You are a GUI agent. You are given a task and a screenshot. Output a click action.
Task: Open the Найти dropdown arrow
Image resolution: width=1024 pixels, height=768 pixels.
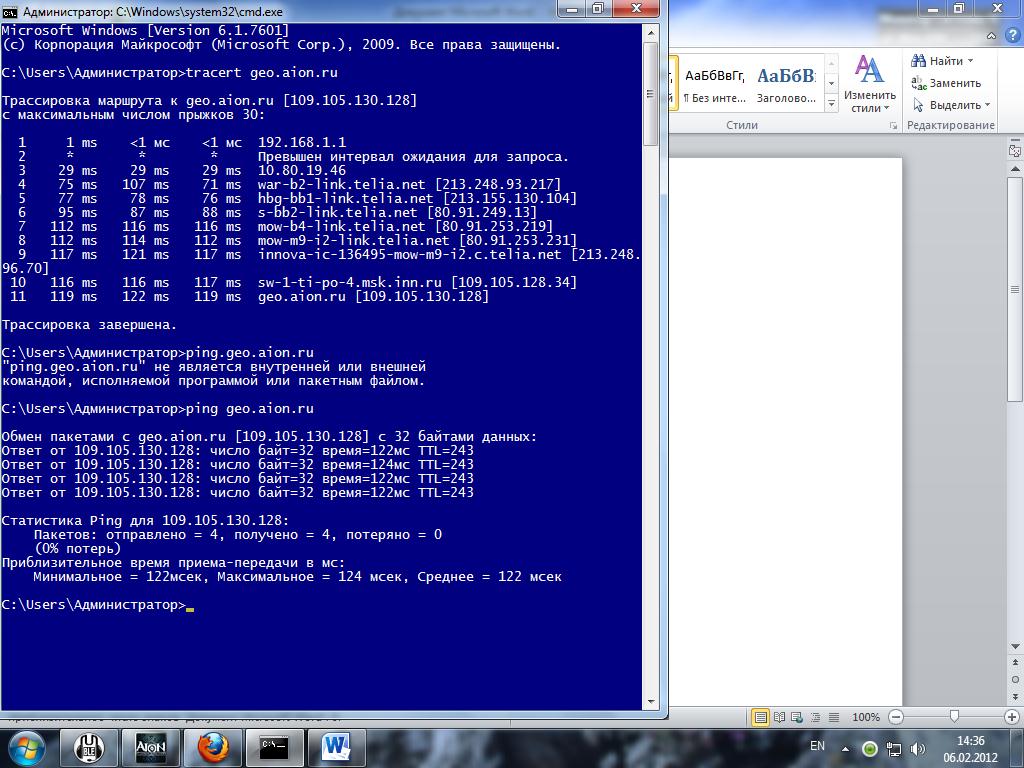[970, 61]
